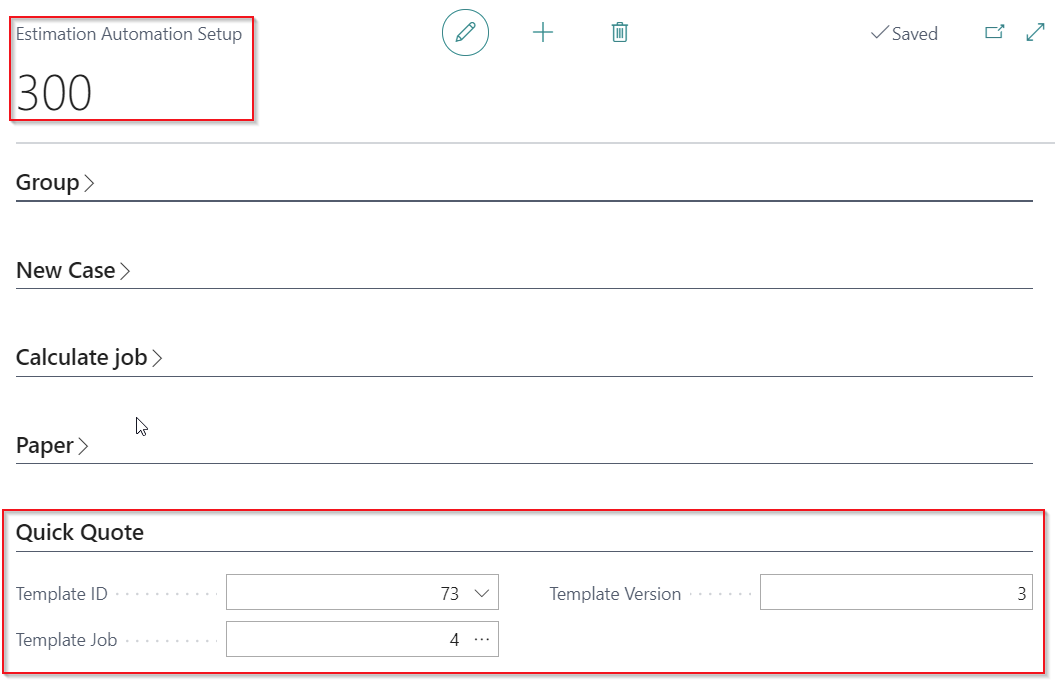Expand the Calculate job section
Viewport: 1055px width, 689px height.
click(89, 357)
